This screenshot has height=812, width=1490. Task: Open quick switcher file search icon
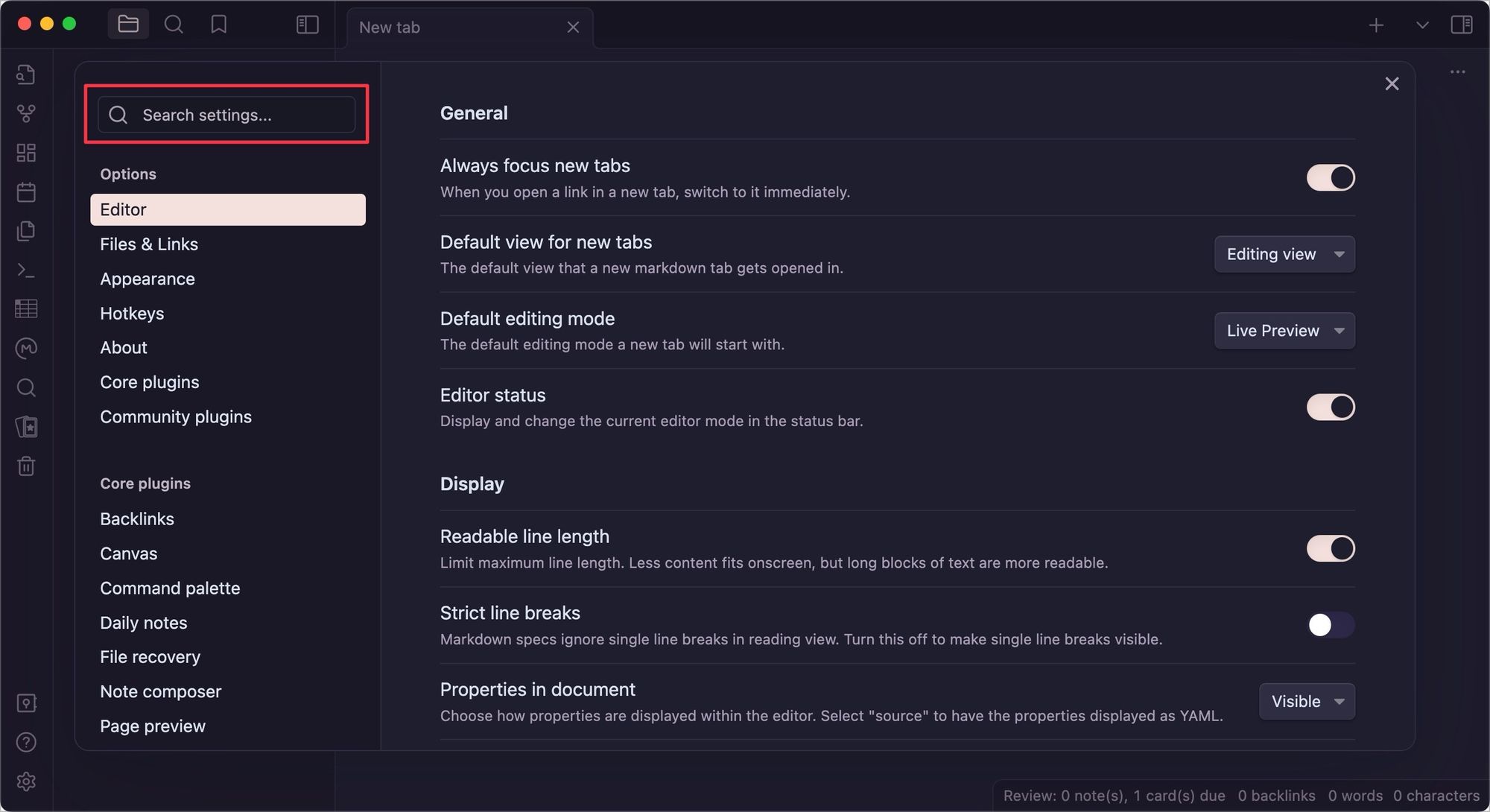pyautogui.click(x=26, y=74)
